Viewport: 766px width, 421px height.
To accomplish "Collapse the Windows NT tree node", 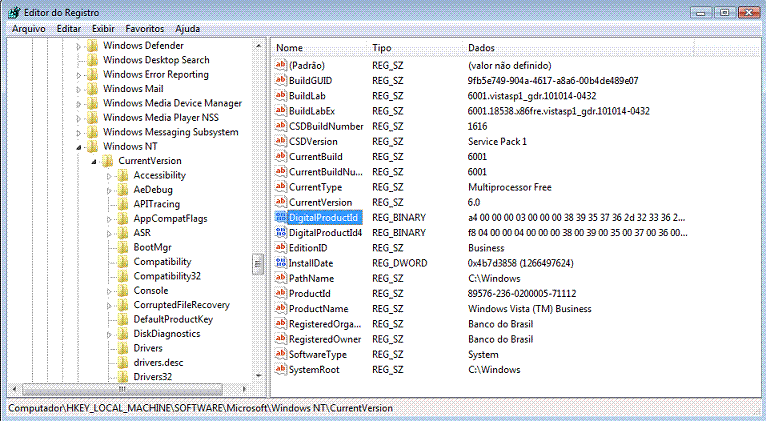I will pos(79,147).
